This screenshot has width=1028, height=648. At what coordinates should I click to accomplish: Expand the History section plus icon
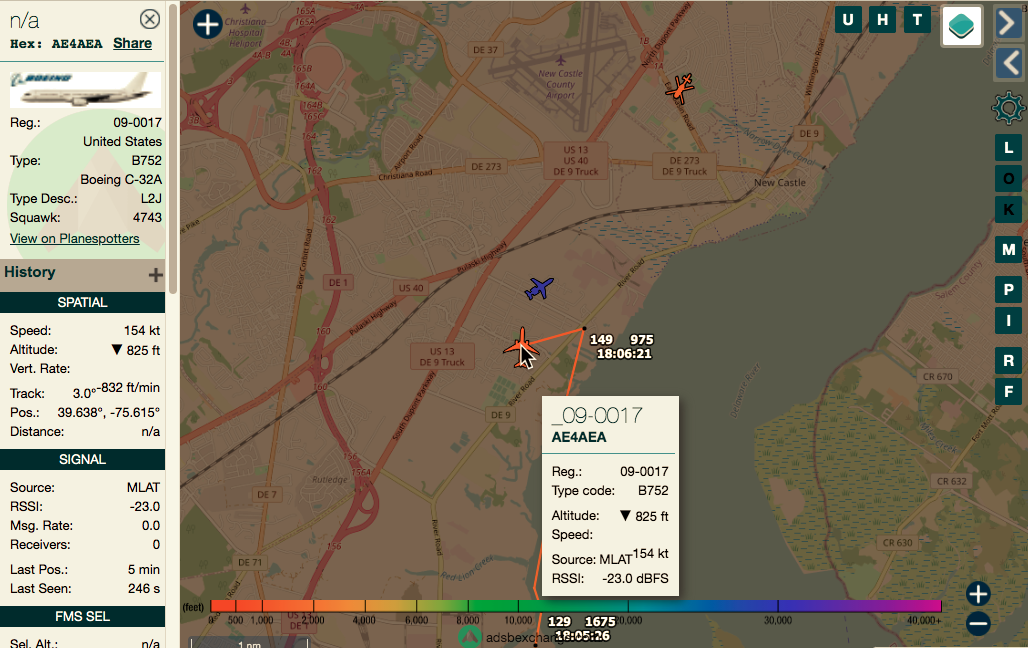coord(155,275)
